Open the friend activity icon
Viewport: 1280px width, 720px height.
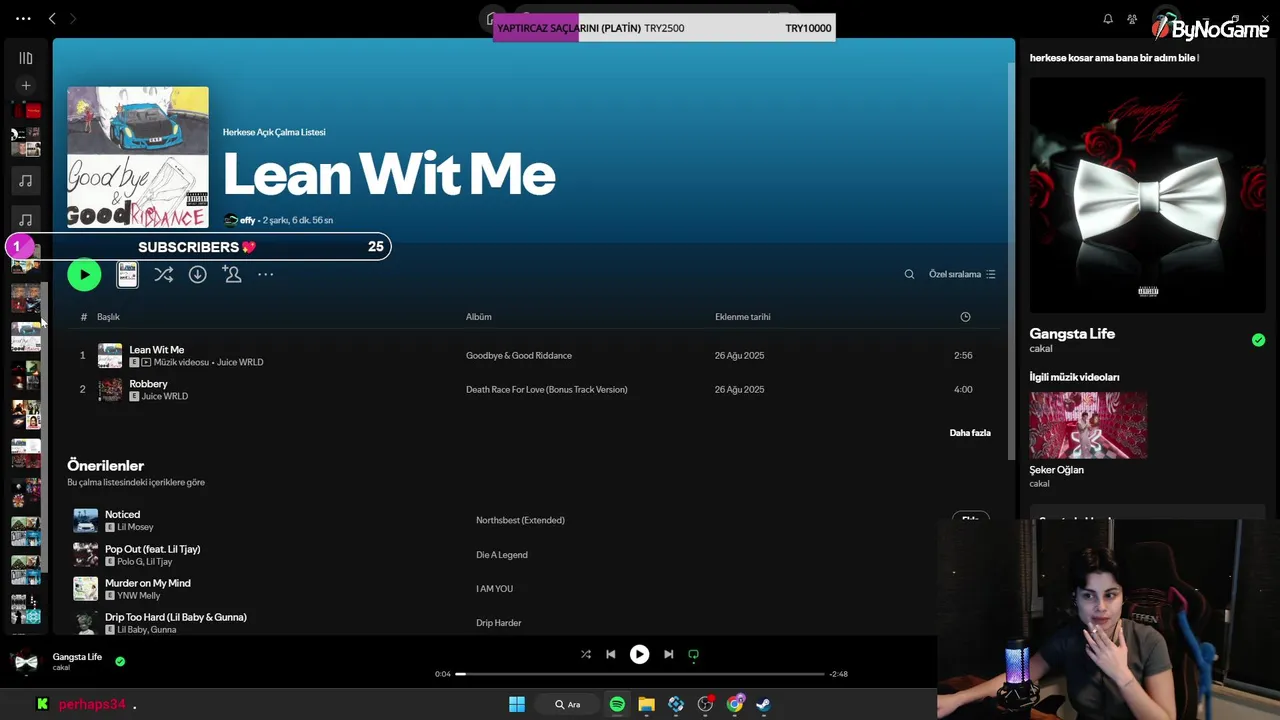[x=1132, y=19]
